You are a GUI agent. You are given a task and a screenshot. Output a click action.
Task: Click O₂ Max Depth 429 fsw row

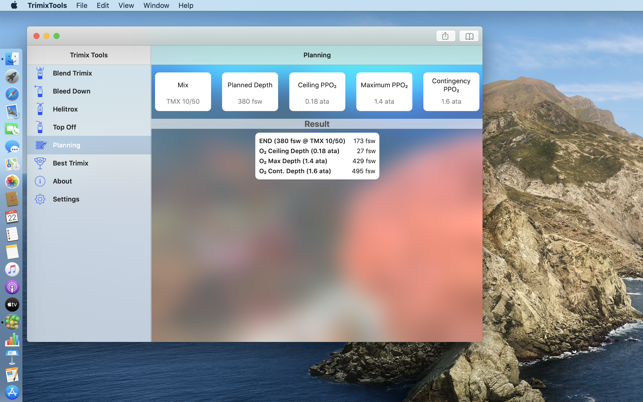pyautogui.click(x=317, y=161)
